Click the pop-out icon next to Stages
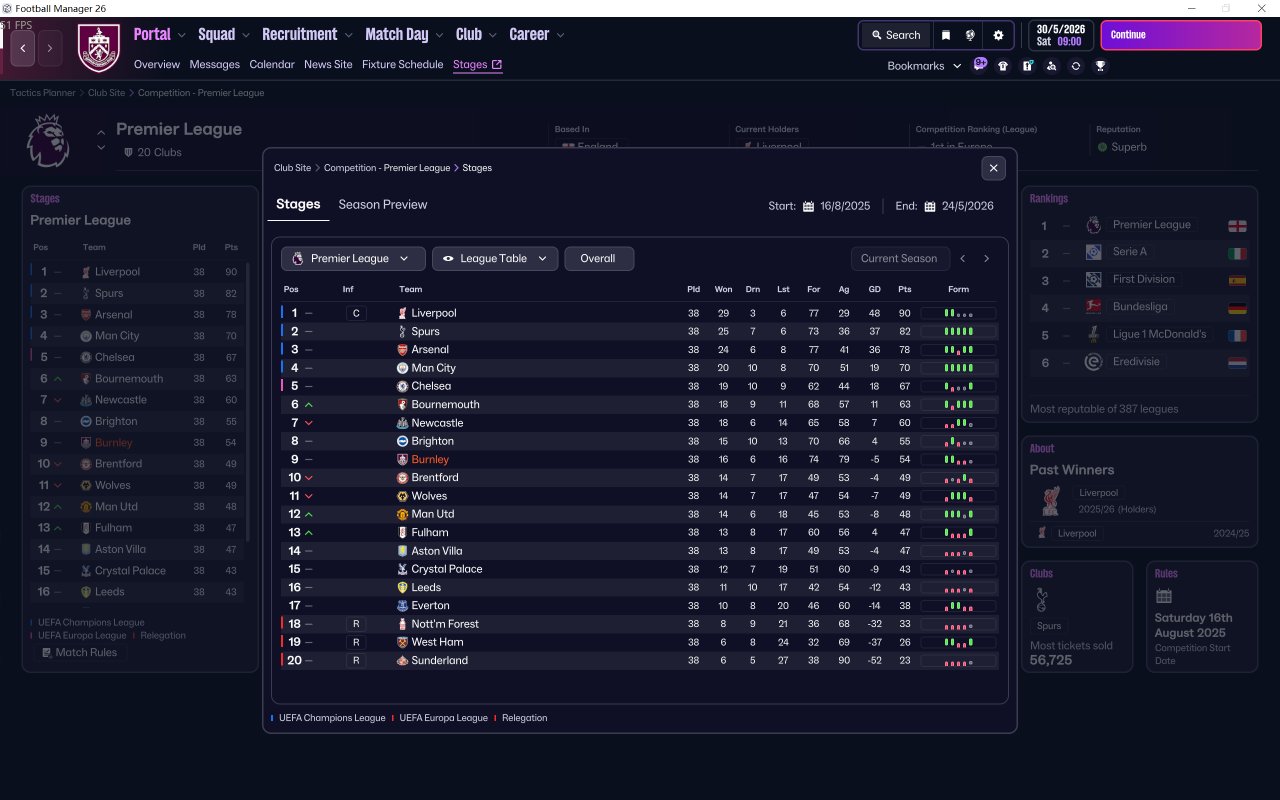The image size is (1280, 800). click(x=497, y=64)
